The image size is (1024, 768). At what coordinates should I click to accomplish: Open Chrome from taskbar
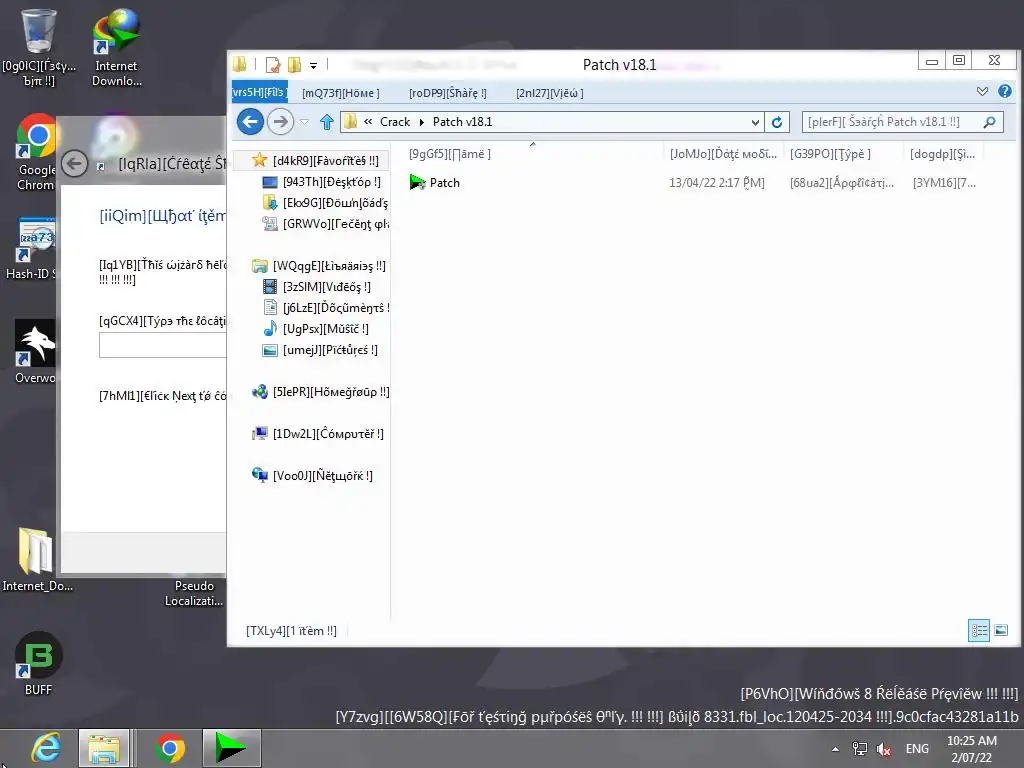(170, 748)
